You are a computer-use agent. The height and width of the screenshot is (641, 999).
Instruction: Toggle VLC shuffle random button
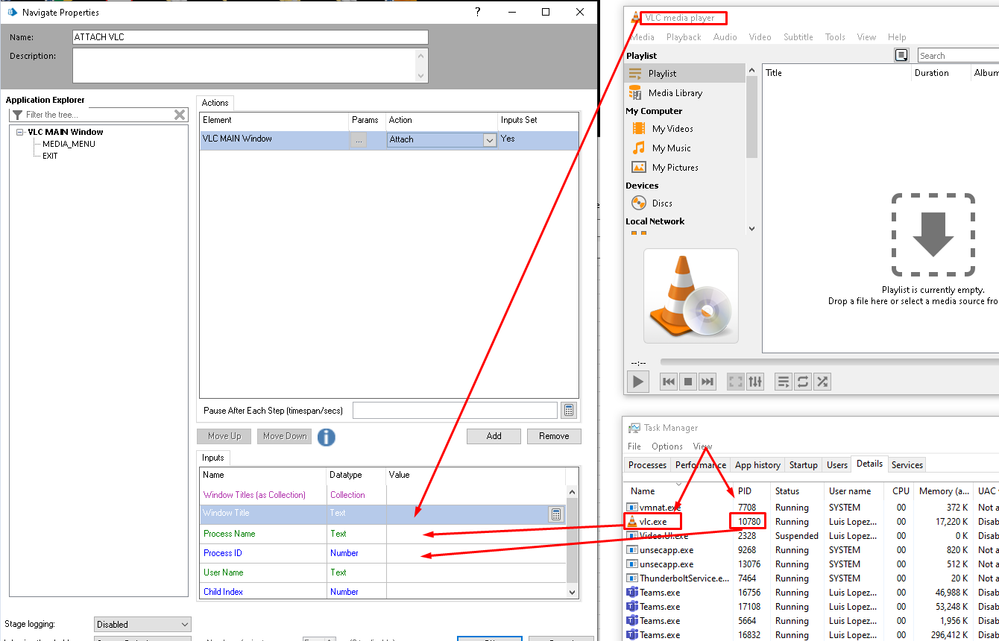point(823,382)
